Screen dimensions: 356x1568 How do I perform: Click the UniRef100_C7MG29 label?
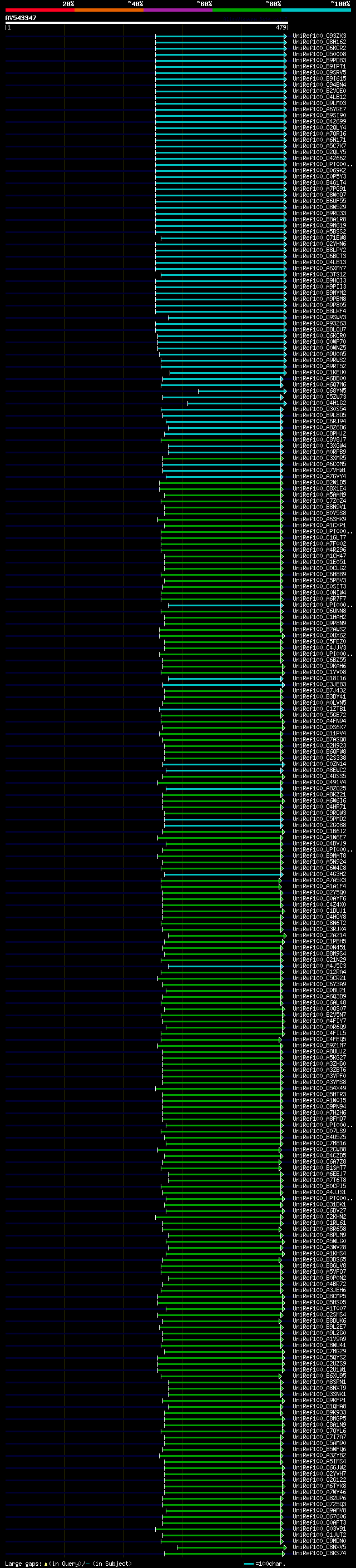tap(319, 1351)
